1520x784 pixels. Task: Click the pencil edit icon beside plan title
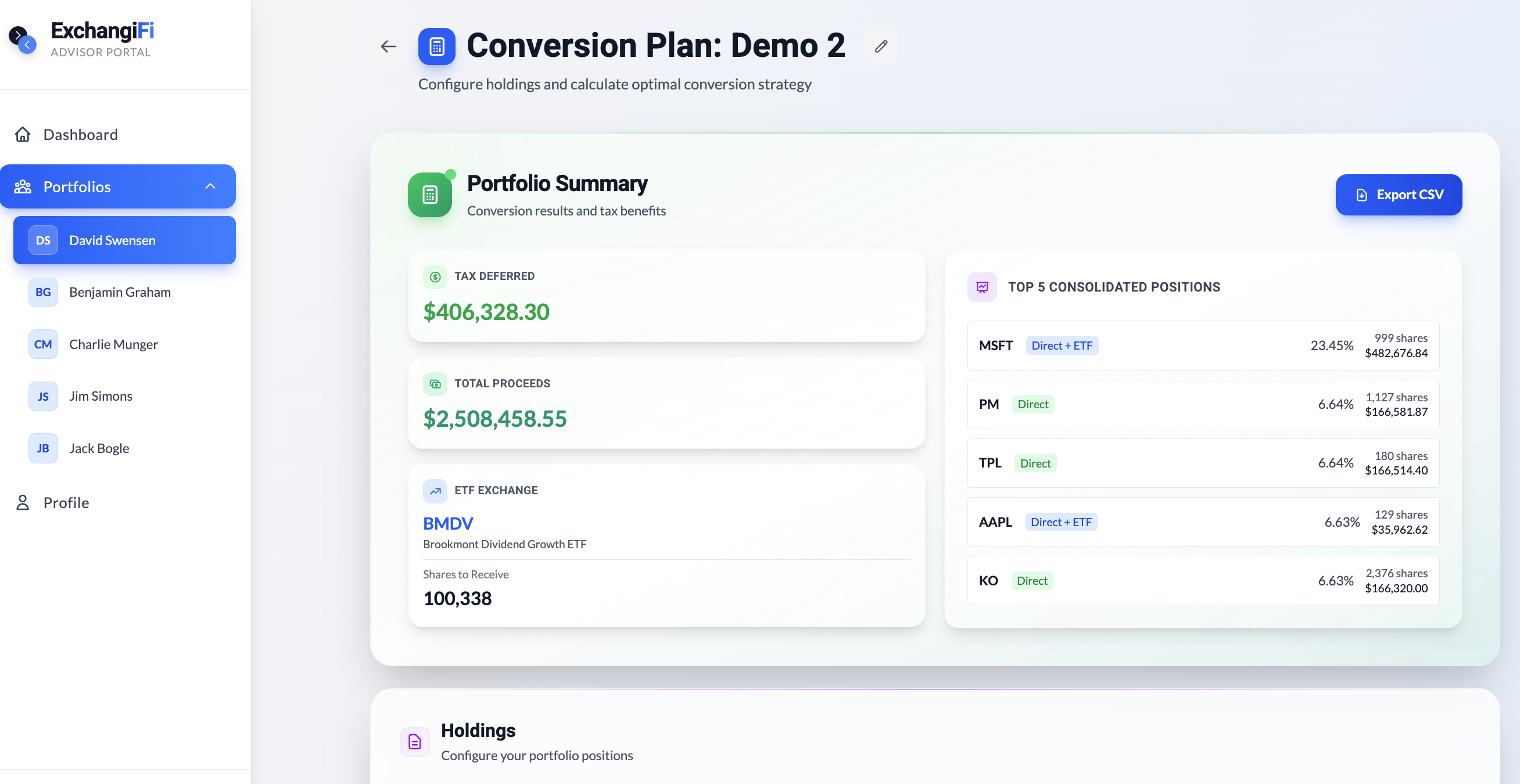point(881,46)
